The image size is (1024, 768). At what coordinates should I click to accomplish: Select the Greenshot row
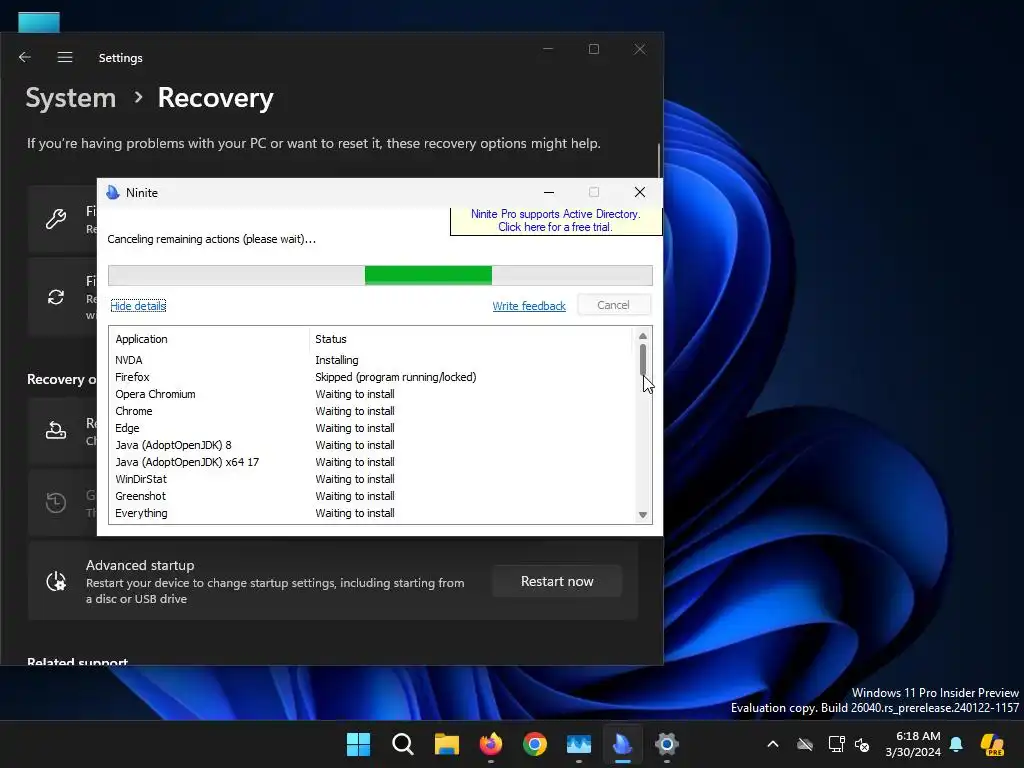click(372, 496)
